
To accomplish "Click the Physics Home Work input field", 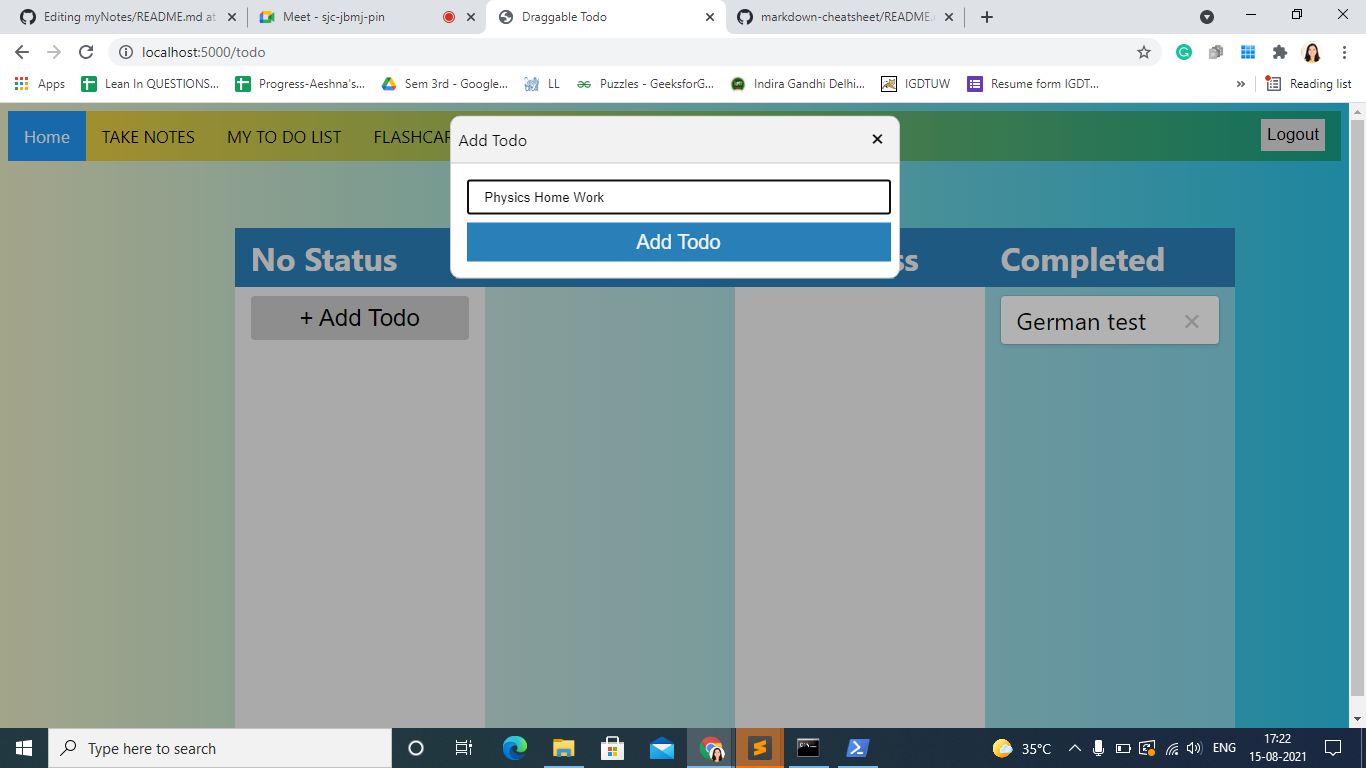I will pos(678,197).
